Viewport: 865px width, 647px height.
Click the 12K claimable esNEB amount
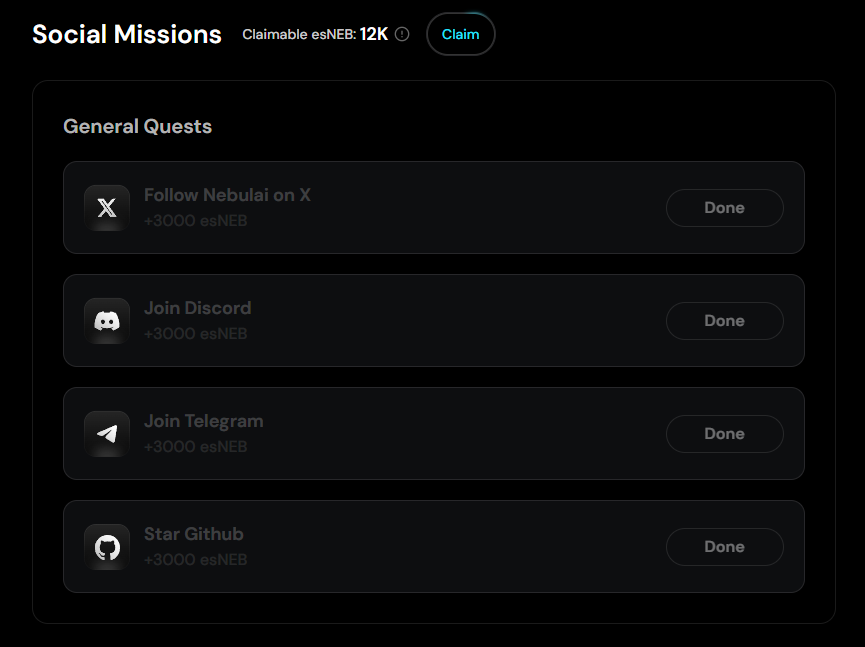coord(374,34)
